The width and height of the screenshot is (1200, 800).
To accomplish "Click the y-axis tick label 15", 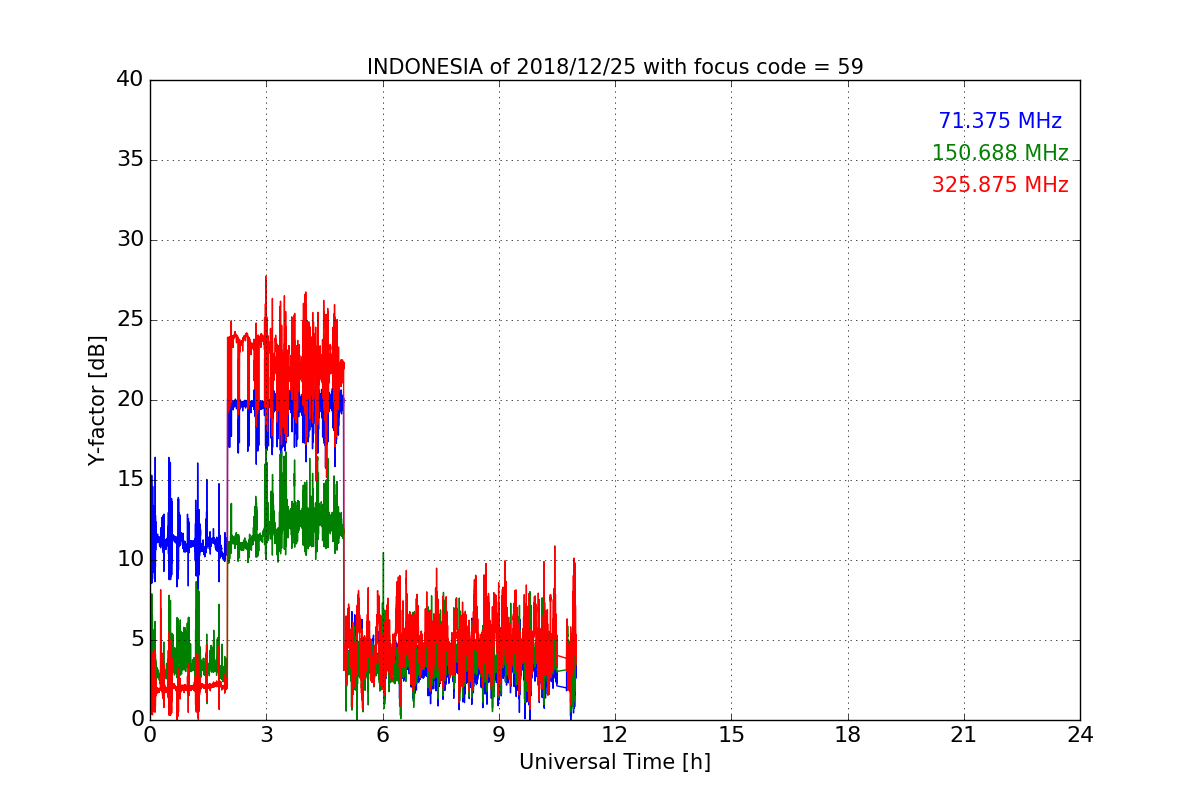I will click(x=131, y=479).
